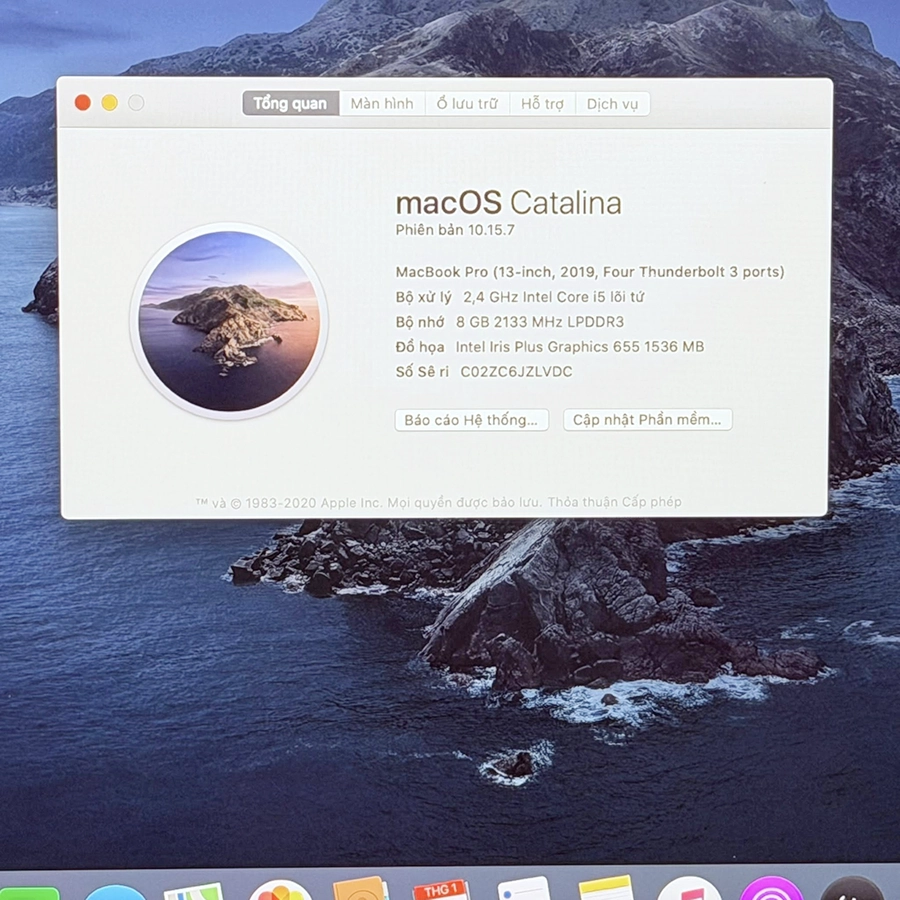The height and width of the screenshot is (900, 900).
Task: Launch Maps from the Dock
Action: (x=193, y=891)
